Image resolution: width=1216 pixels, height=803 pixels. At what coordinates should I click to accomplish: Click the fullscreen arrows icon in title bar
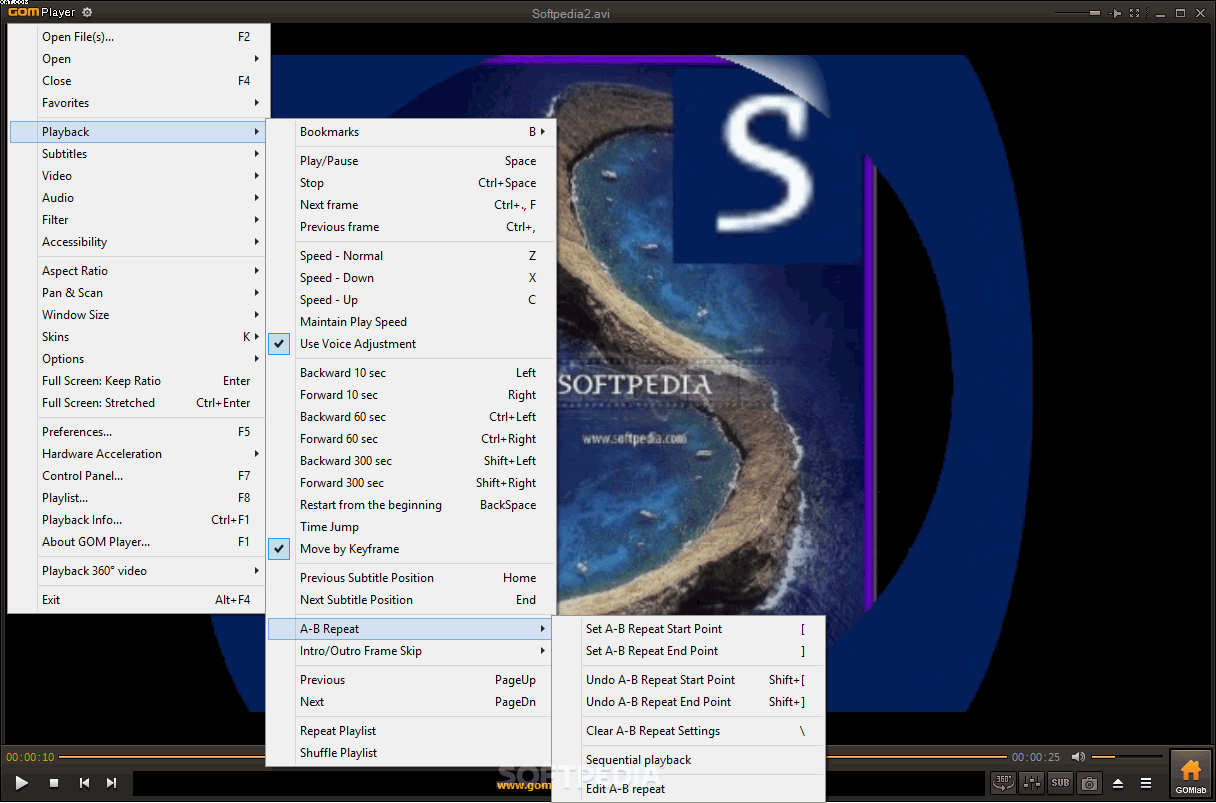click(1135, 13)
